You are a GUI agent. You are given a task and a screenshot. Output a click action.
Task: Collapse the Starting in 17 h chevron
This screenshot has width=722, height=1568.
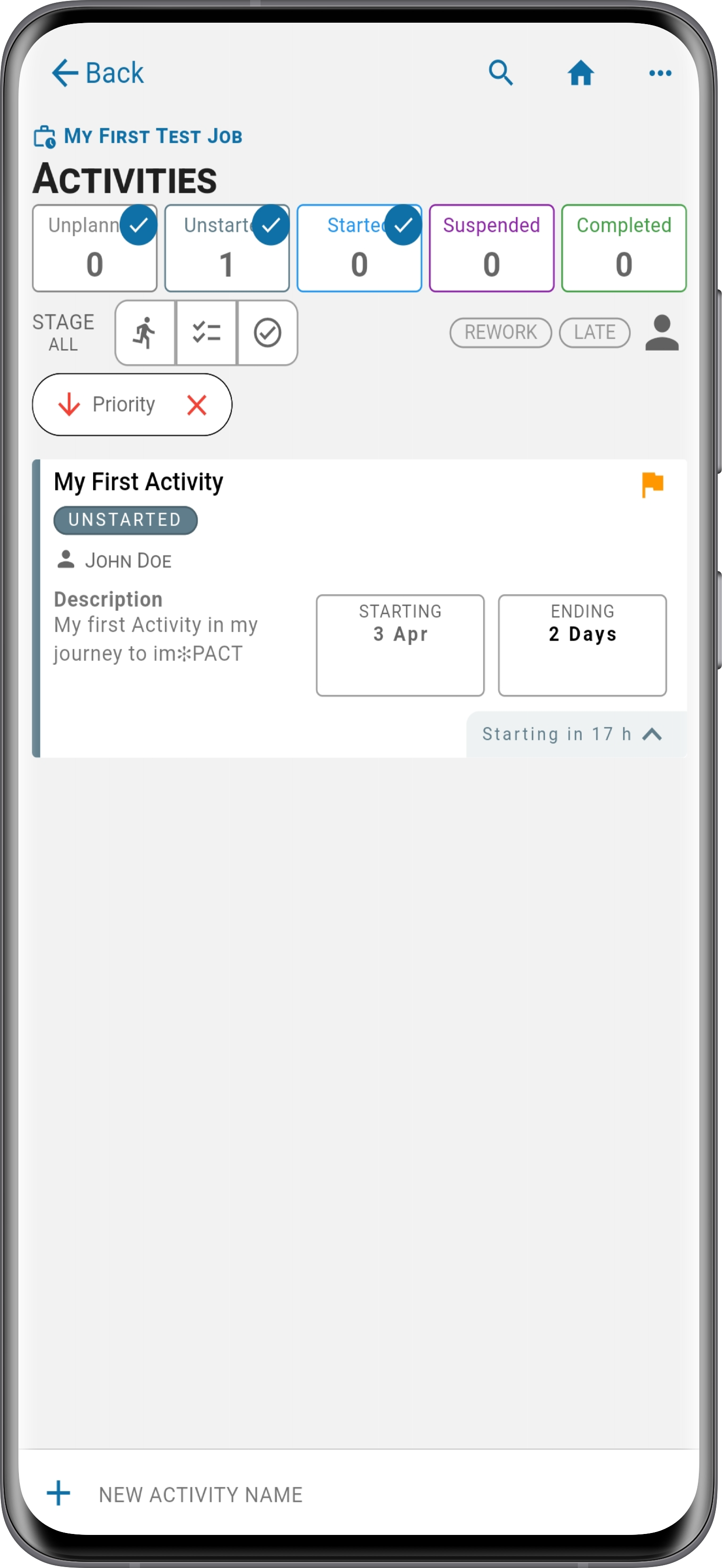(652, 734)
